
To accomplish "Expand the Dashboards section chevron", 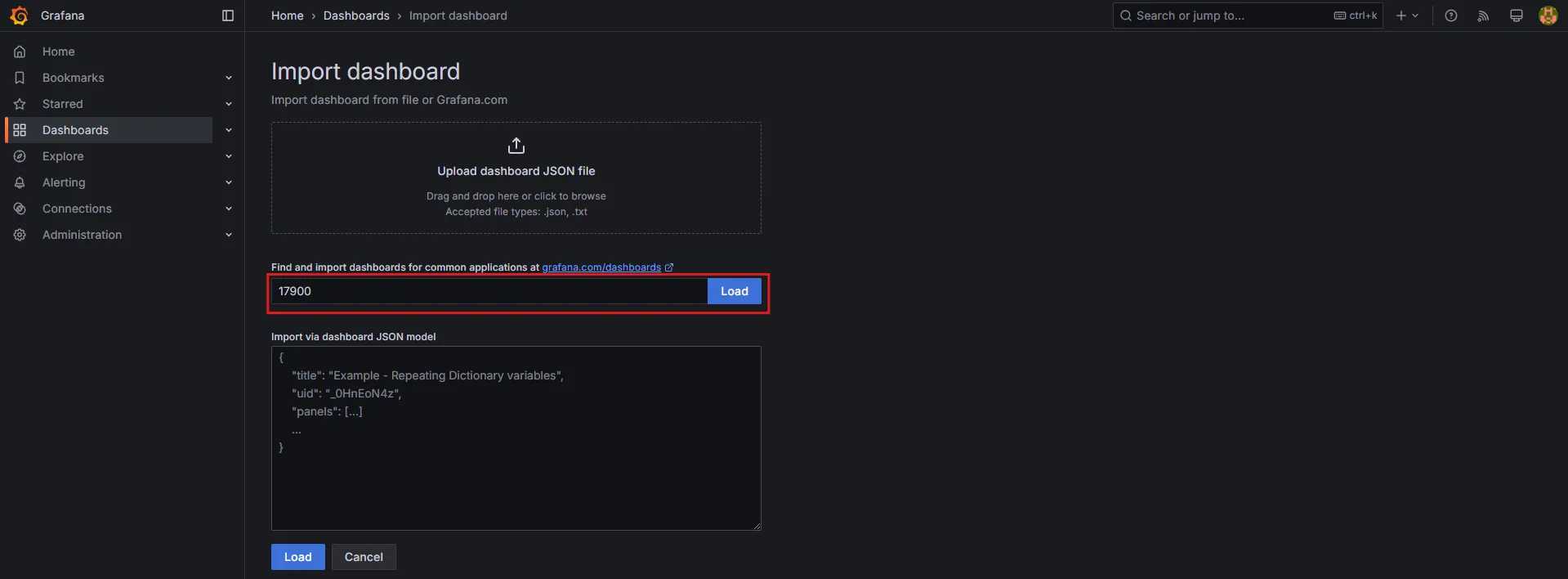I will (229, 130).
